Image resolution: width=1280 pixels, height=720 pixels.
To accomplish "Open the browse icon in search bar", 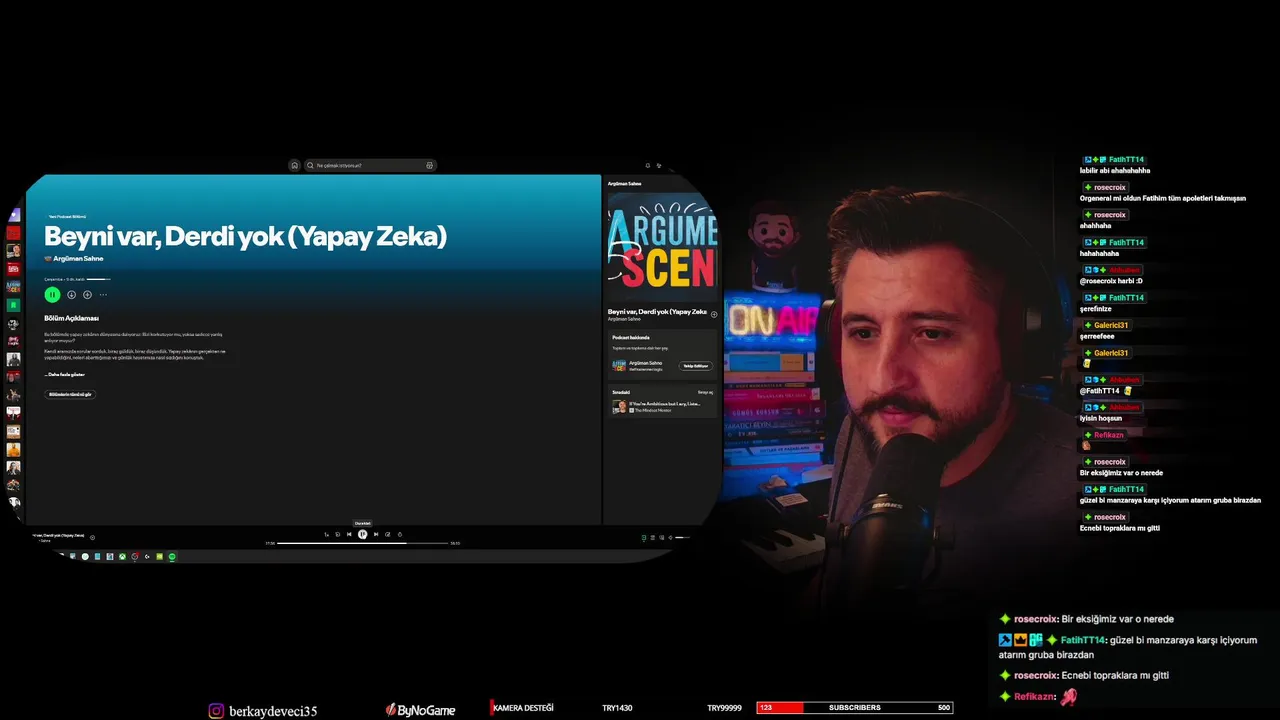I will pyautogui.click(x=429, y=165).
